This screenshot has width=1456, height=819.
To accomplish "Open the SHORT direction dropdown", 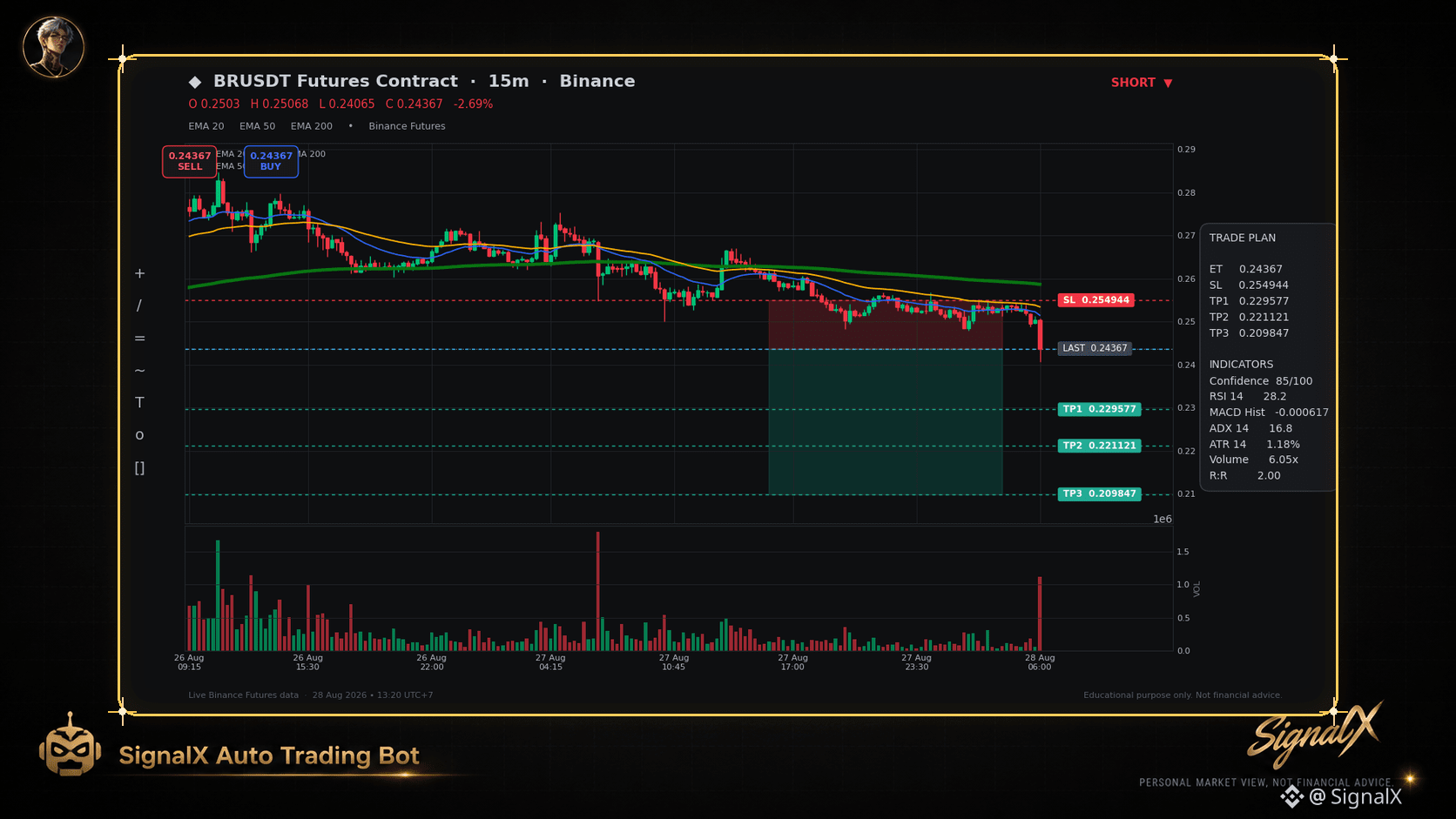I will (1142, 83).
